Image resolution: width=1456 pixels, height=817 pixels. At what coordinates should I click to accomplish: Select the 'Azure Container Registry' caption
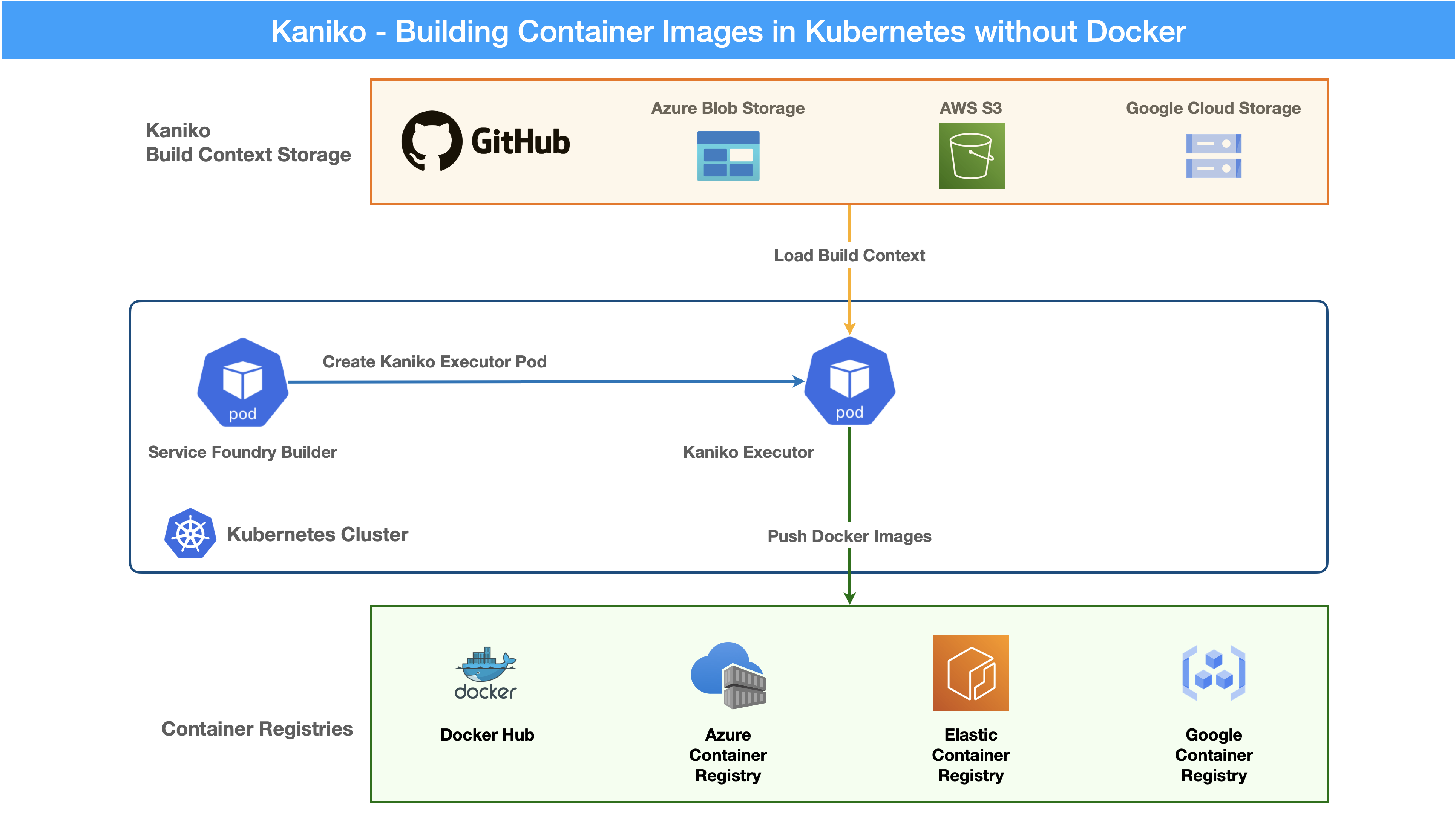point(728,755)
